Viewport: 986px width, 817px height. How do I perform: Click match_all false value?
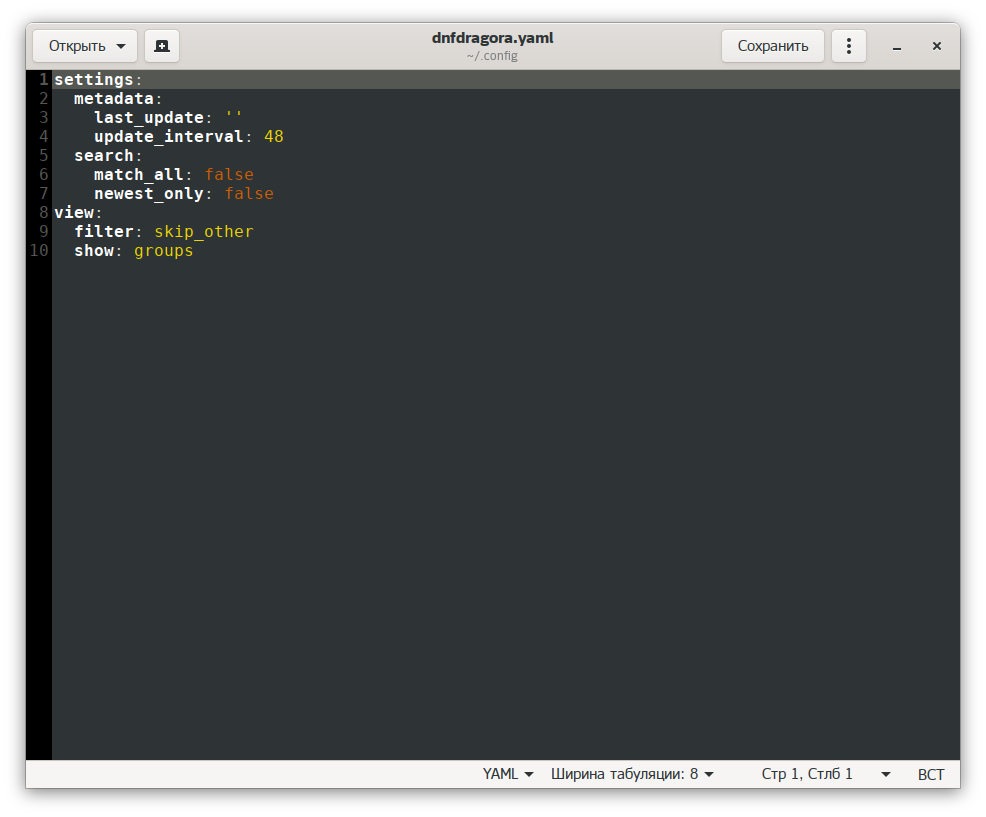click(230, 174)
